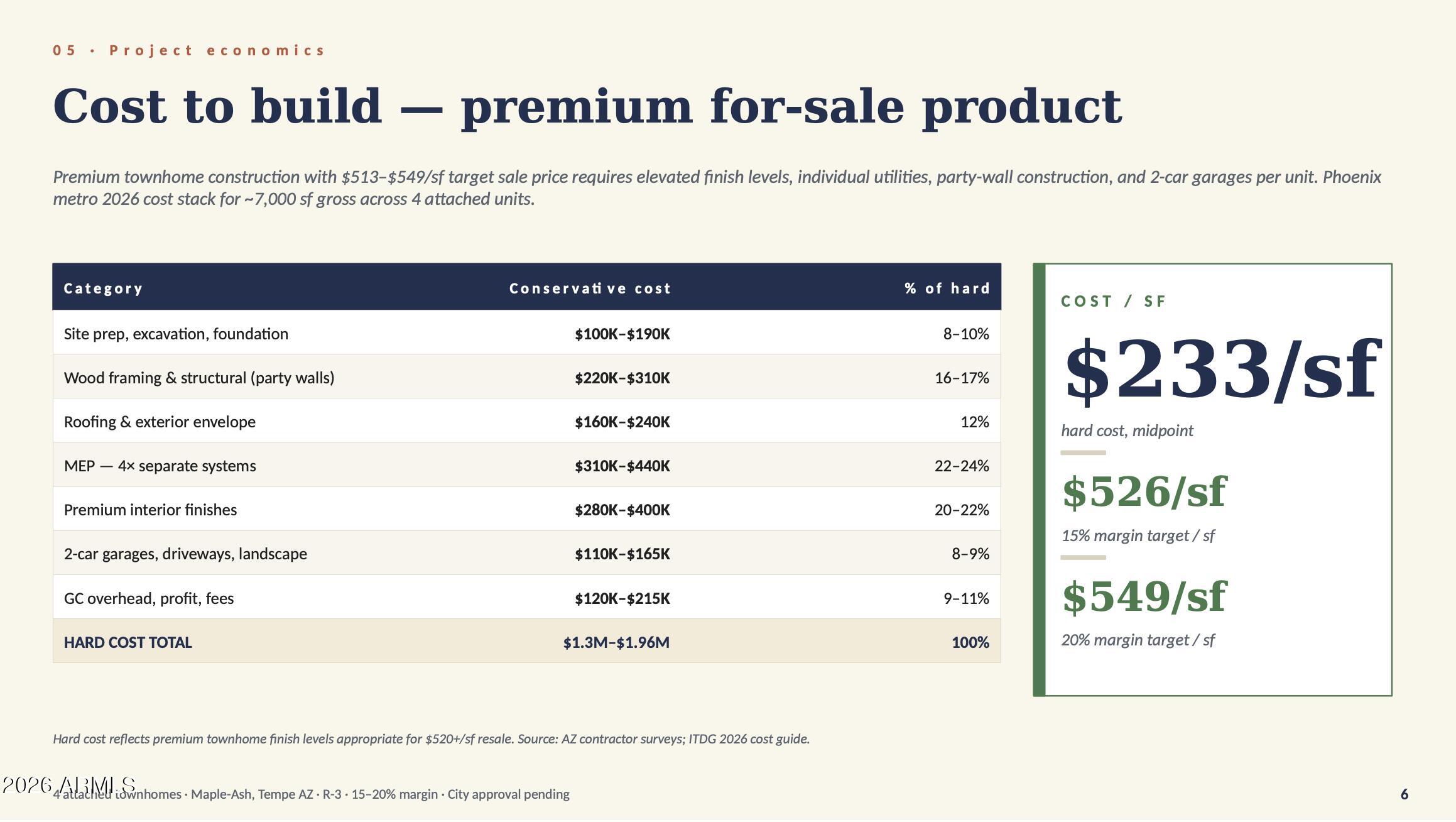Screen dimensions: 1456x822
Task: Select the 'Wood framing & structural' row label
Action: pos(199,378)
